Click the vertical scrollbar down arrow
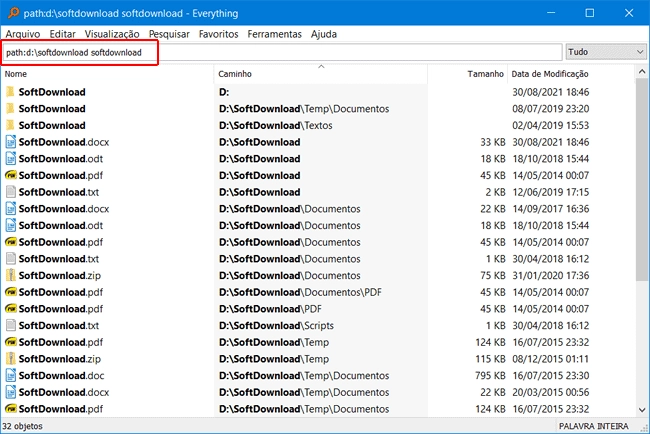650x434 pixels. click(x=642, y=408)
